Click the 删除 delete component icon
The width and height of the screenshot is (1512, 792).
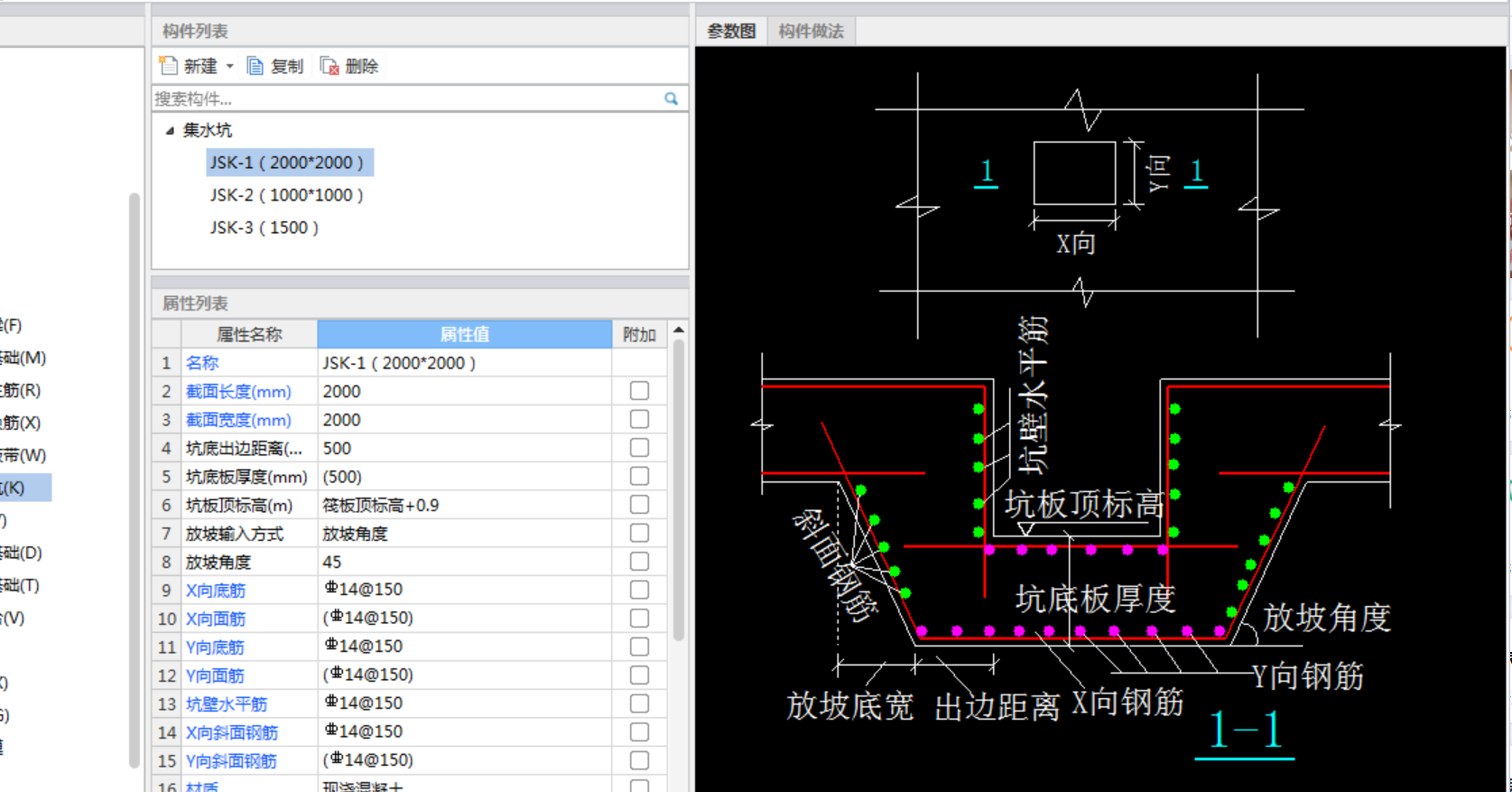click(329, 66)
